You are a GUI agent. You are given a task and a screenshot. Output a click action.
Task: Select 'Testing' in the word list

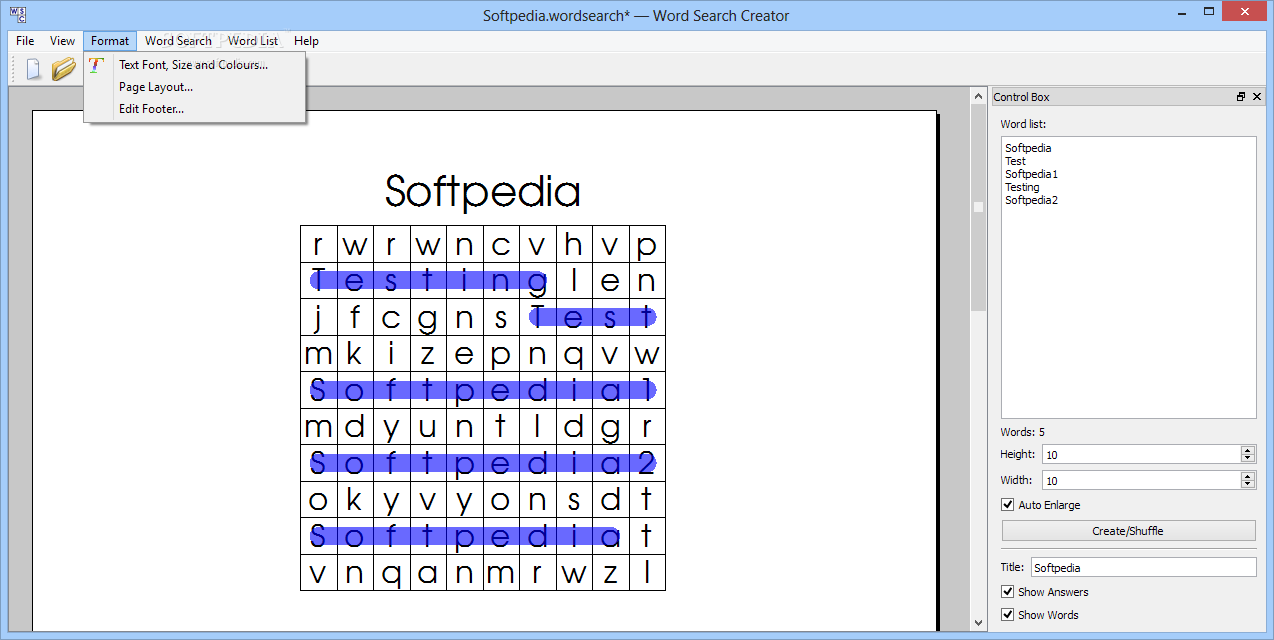tap(1022, 187)
